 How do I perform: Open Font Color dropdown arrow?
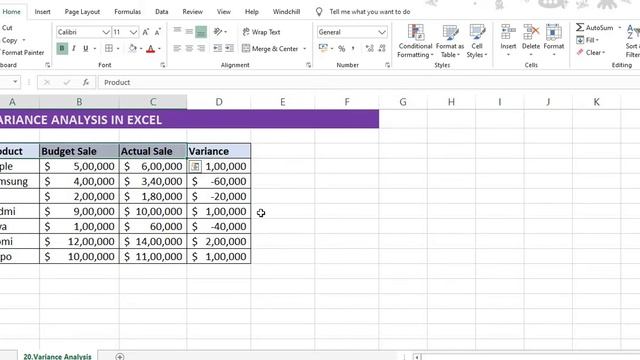159,49
